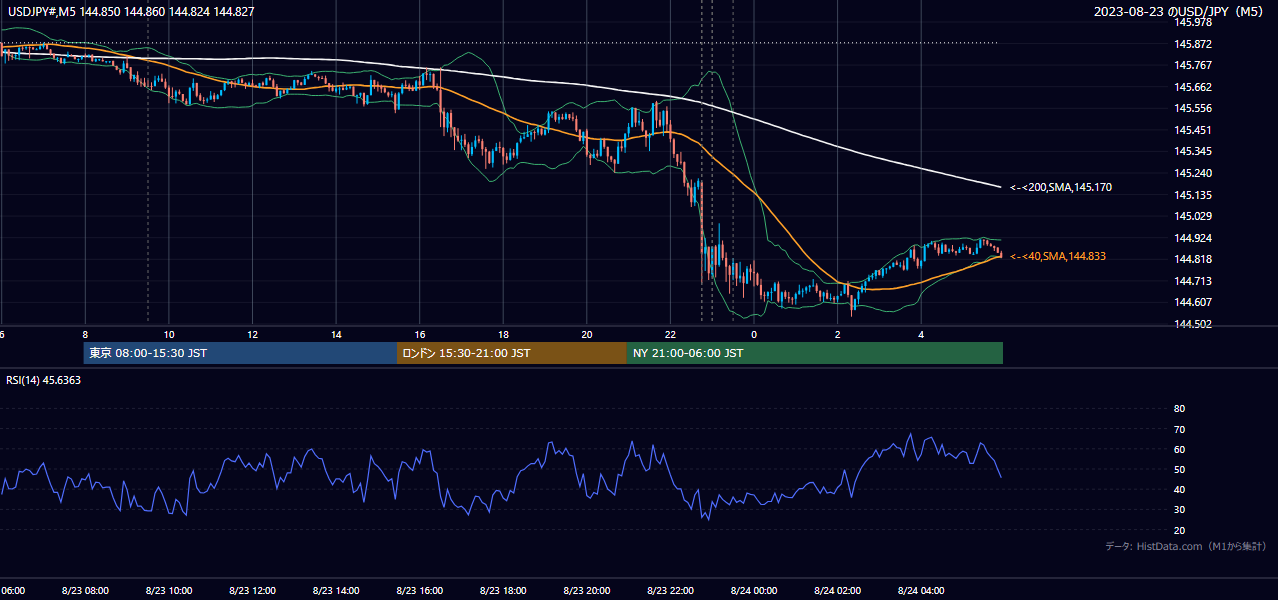The image size is (1278, 600).
Task: Select the NY 21:00-06:00 JST session bar
Action: (x=815, y=353)
